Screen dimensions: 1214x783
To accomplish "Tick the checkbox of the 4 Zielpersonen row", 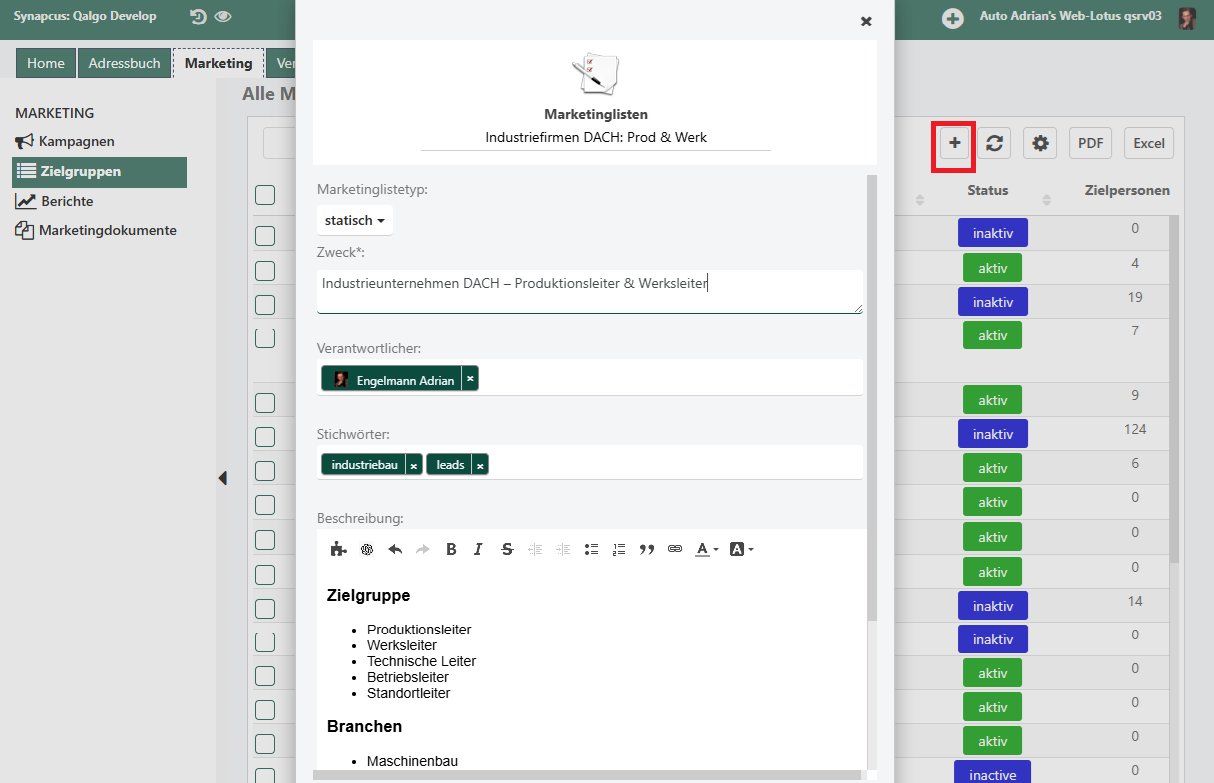I will [x=265, y=270].
